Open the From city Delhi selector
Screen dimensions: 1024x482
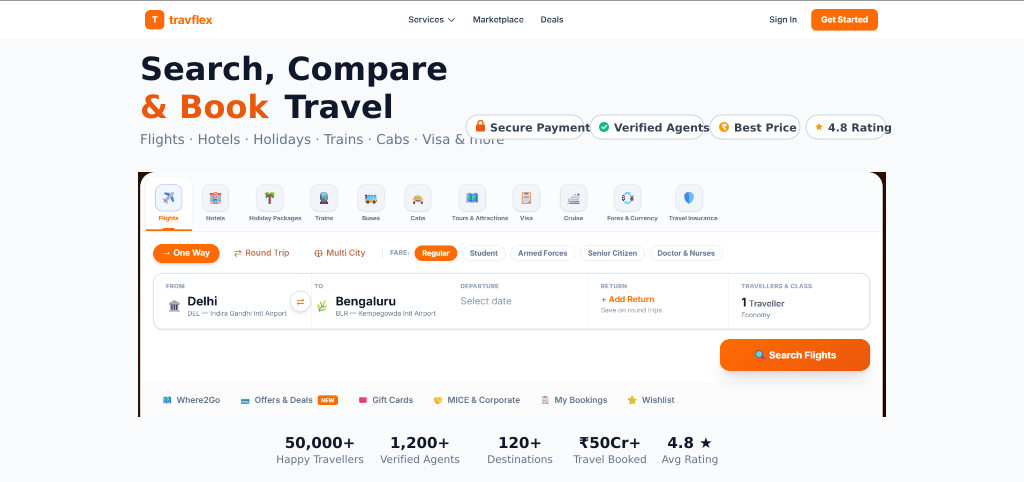(227, 302)
